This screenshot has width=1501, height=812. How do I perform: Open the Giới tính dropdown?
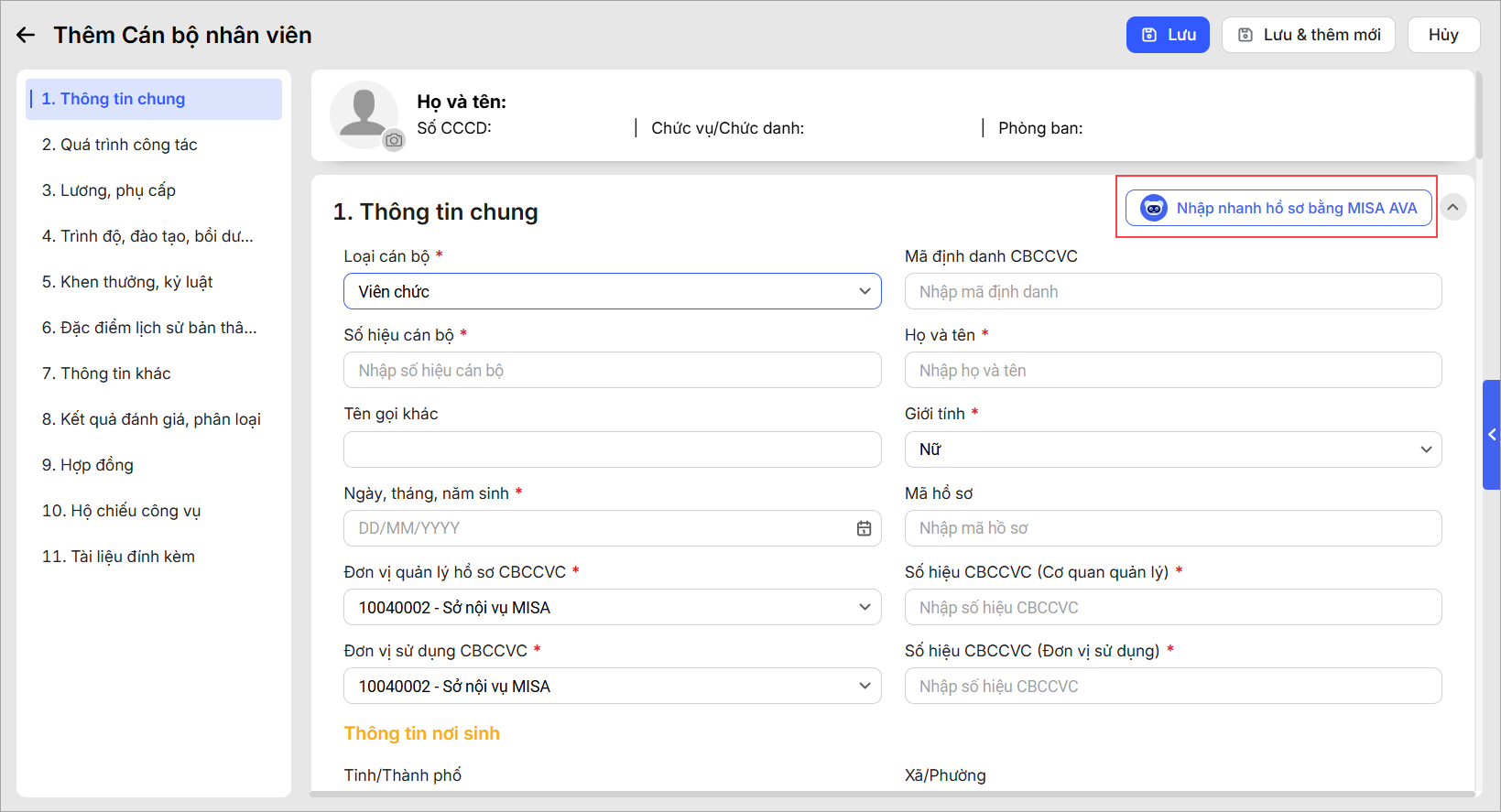click(1172, 449)
